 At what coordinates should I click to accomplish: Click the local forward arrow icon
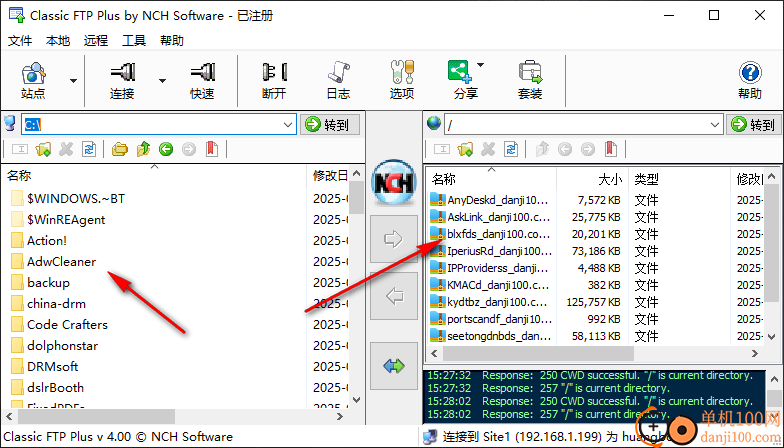coord(189,149)
